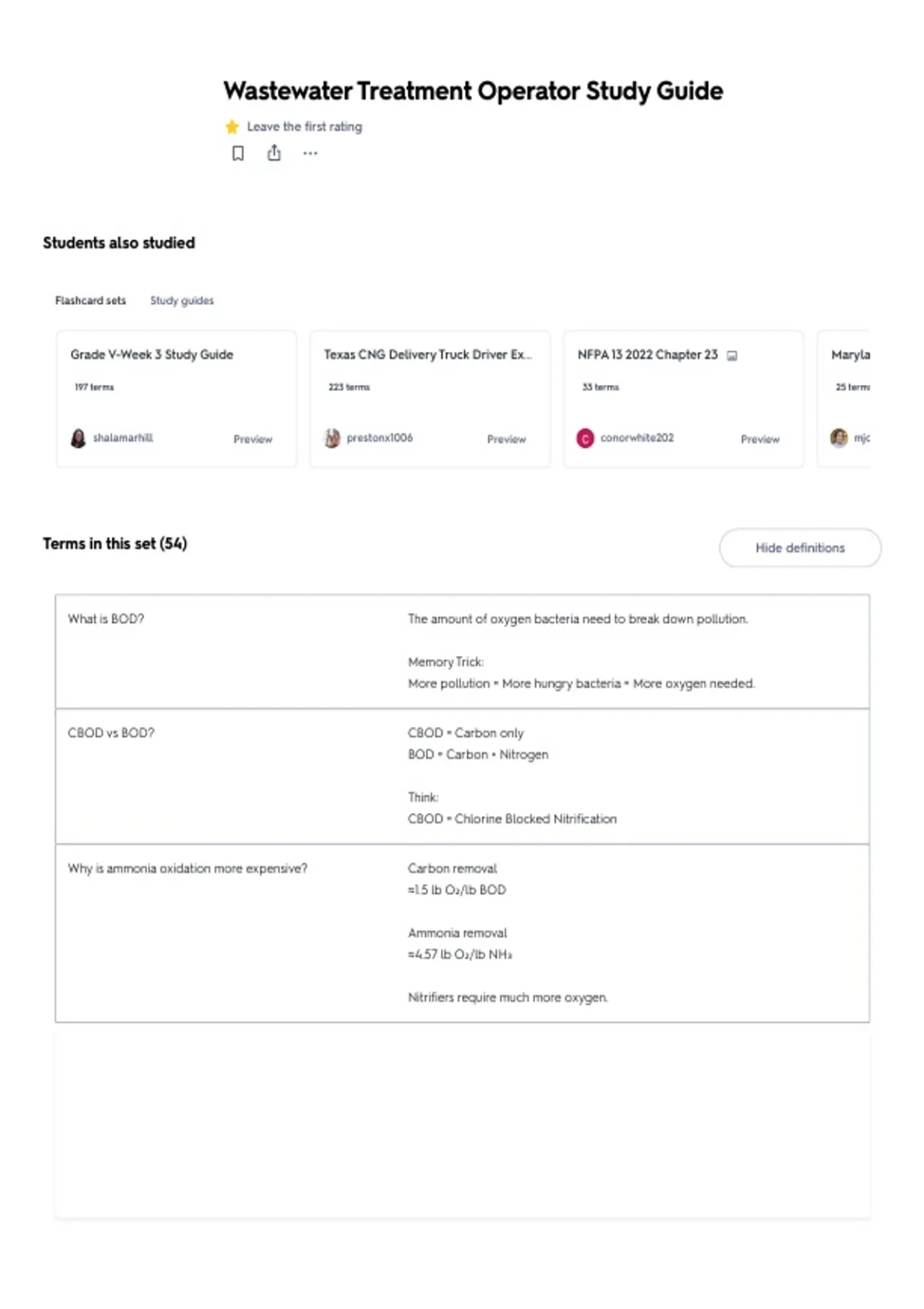This screenshot has width=924, height=1309.
Task: Switch to the Study guides tab
Action: coord(182,300)
